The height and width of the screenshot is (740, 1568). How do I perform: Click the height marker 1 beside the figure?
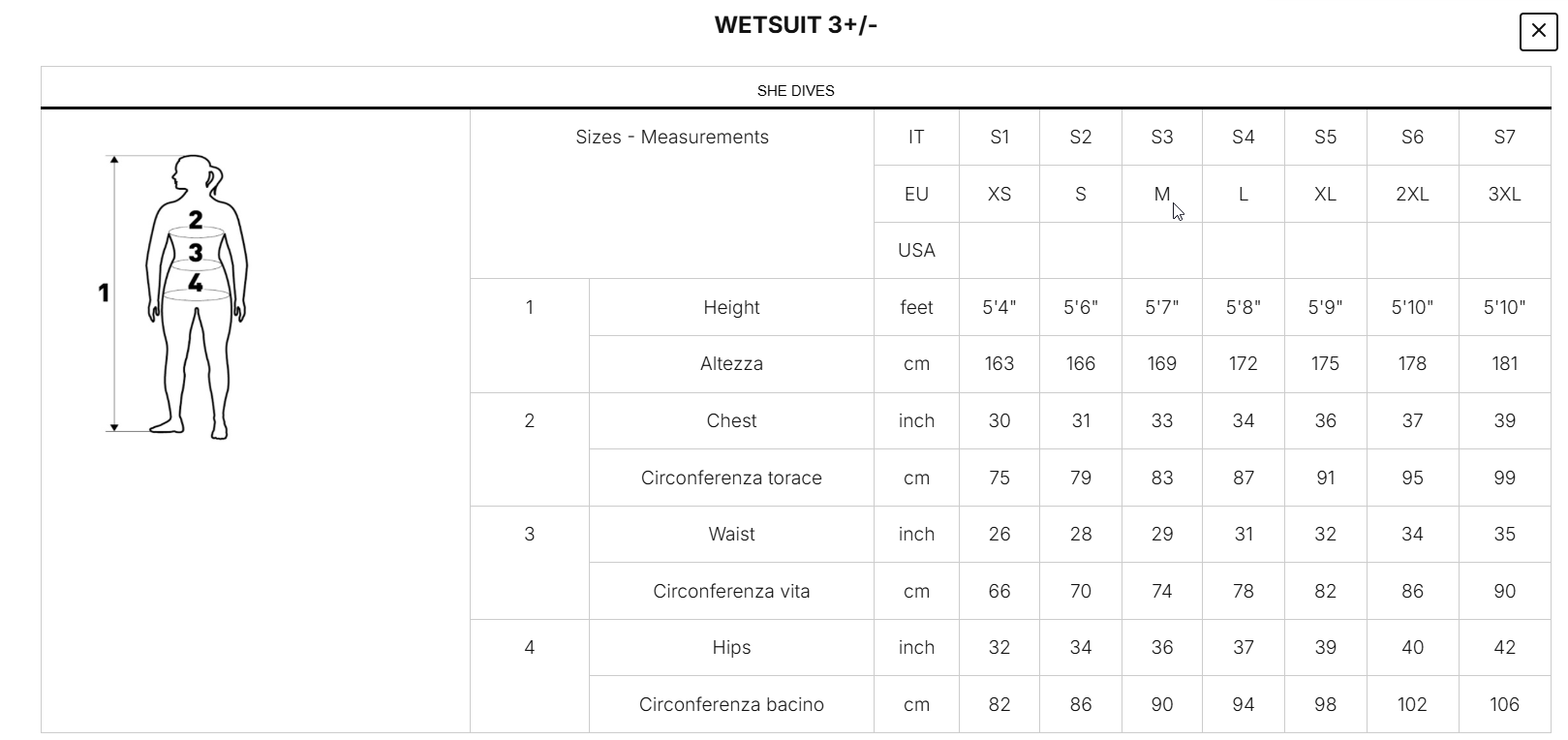pyautogui.click(x=104, y=293)
